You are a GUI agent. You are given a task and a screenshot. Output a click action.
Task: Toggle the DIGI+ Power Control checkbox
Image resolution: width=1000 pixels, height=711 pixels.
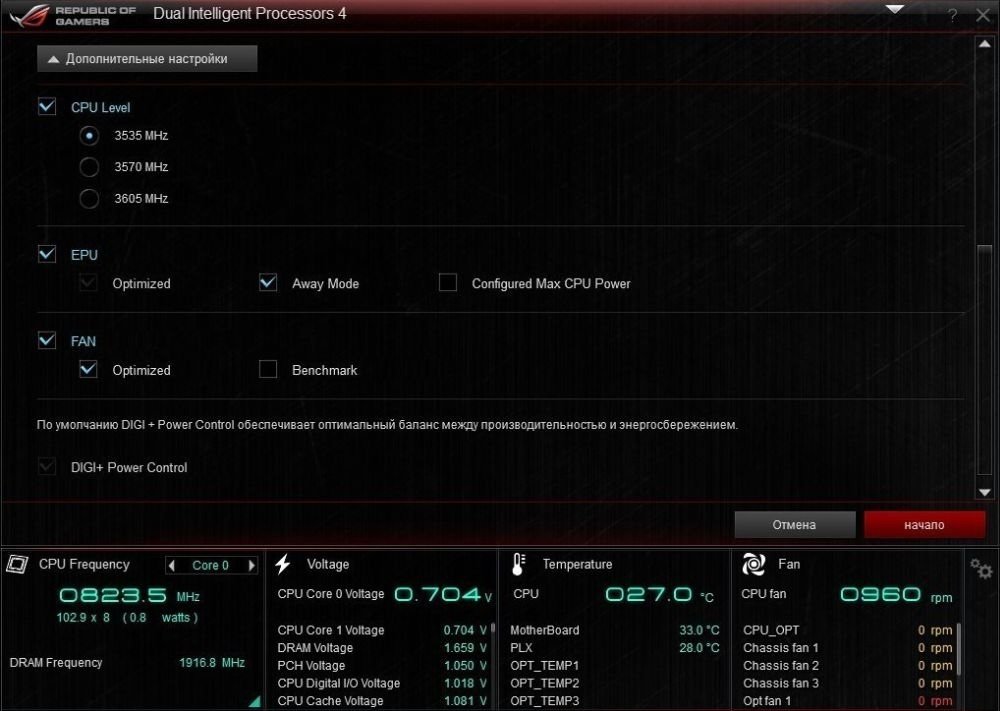(47, 467)
